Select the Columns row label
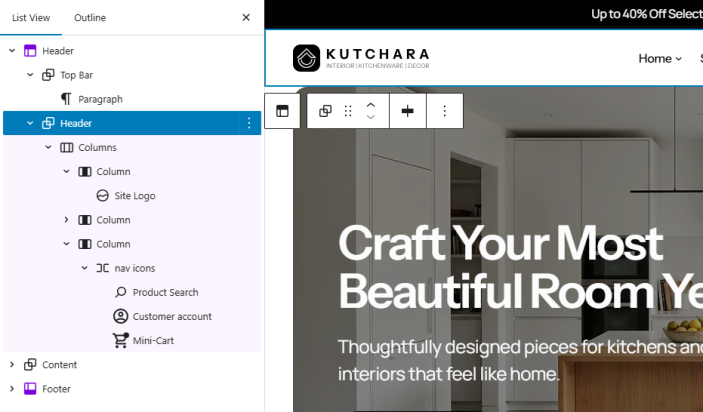 [97, 147]
